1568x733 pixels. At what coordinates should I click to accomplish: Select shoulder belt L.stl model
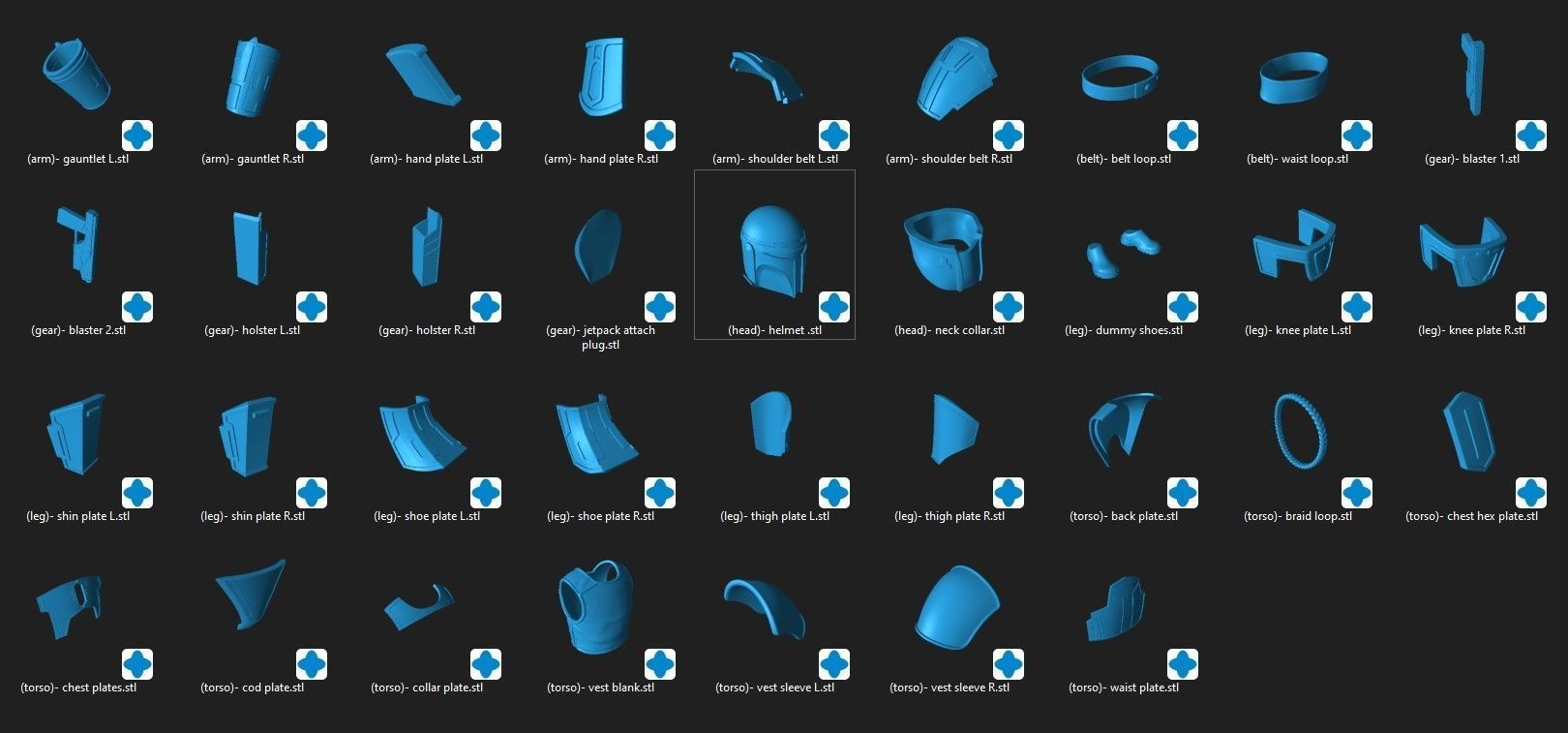click(x=765, y=76)
